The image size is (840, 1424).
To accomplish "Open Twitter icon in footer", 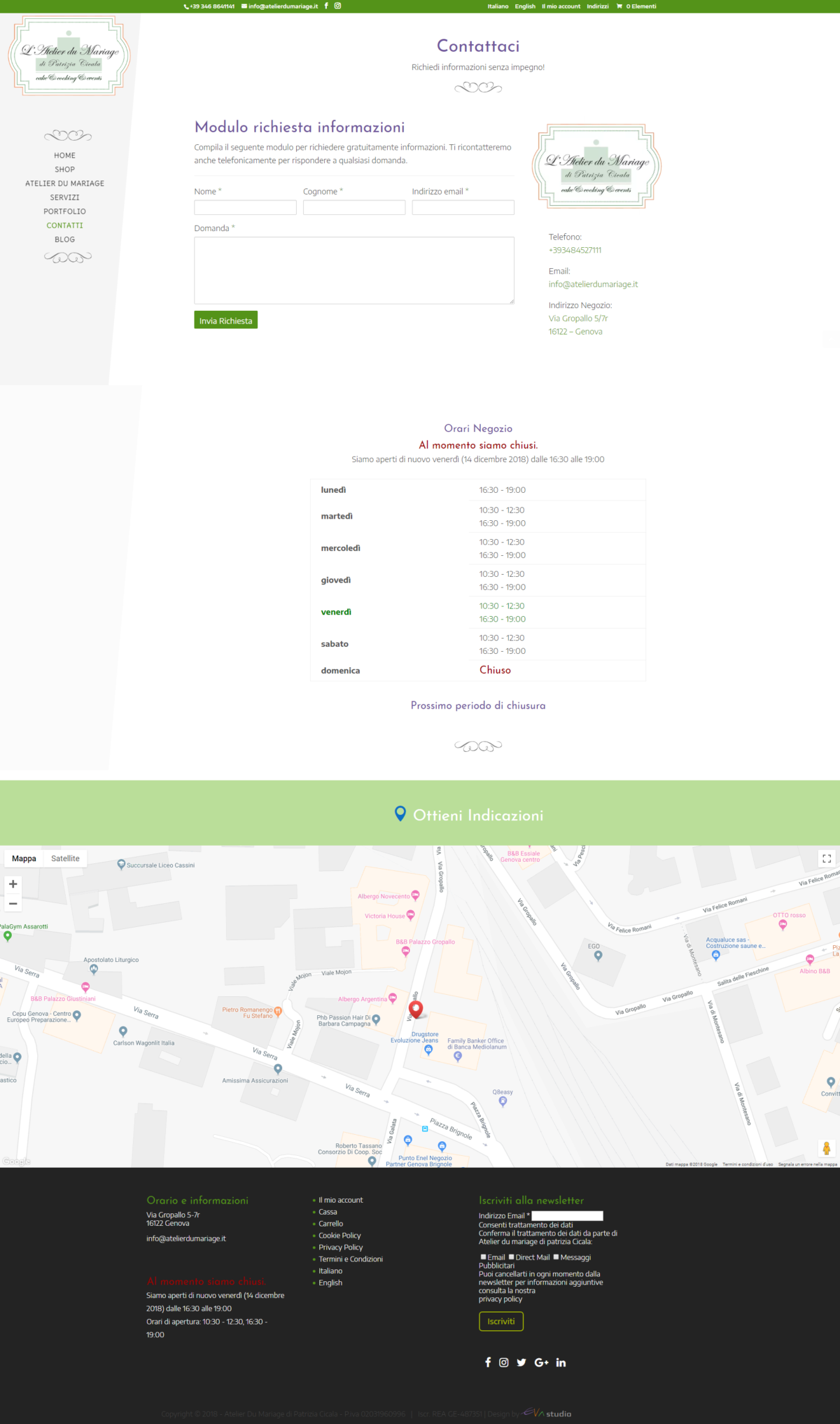I will [x=521, y=1362].
